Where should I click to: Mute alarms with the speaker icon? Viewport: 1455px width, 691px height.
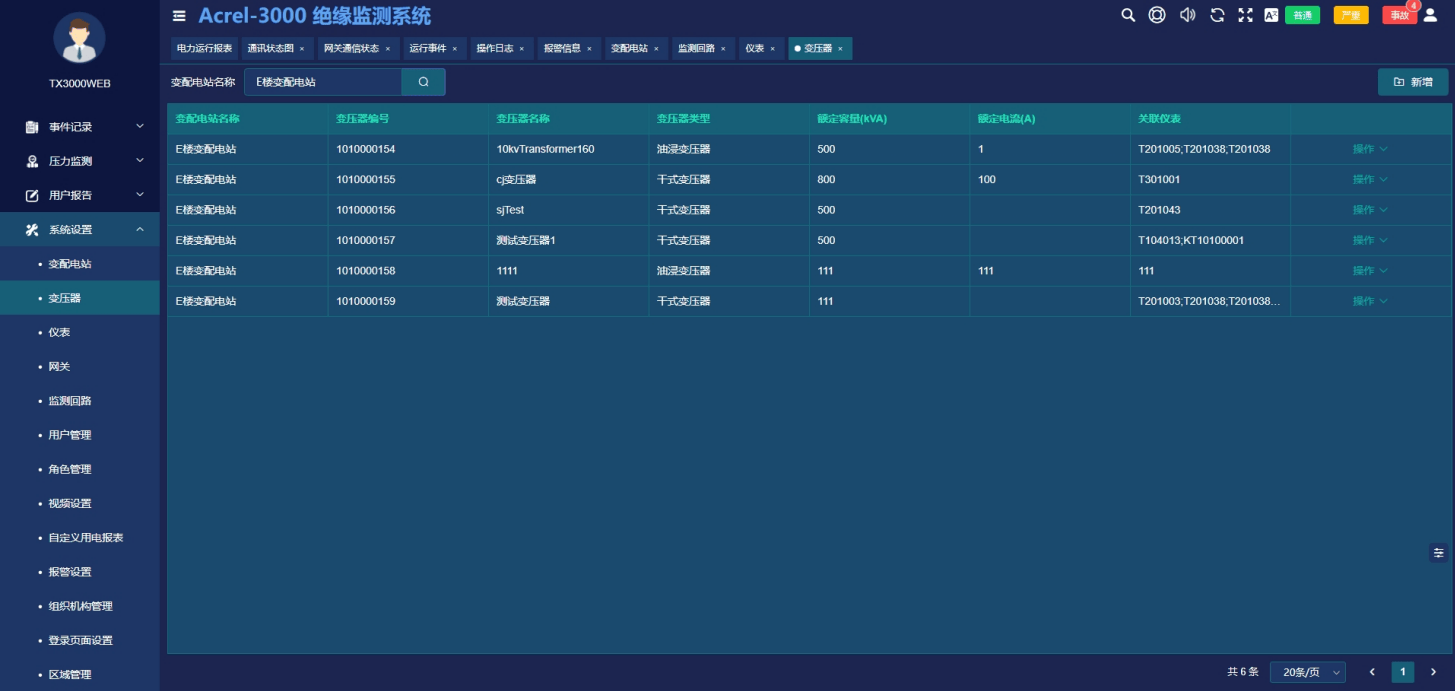[x=1187, y=15]
